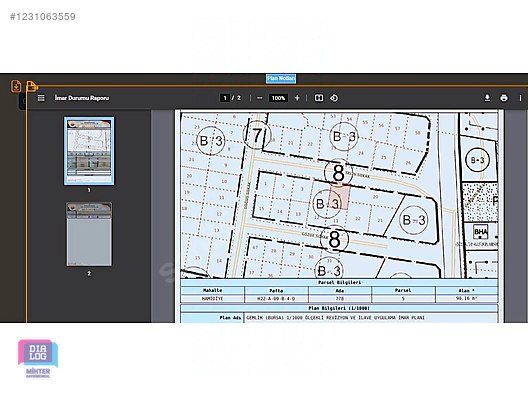Viewport: 528px width, 396px height.
Task: Open the Plan Notları tab
Action: (x=281, y=78)
